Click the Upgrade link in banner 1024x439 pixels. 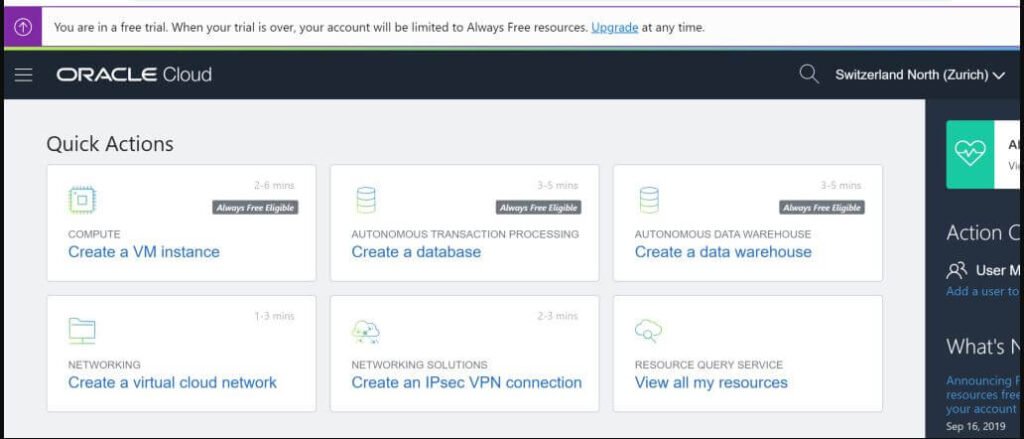[x=615, y=27]
